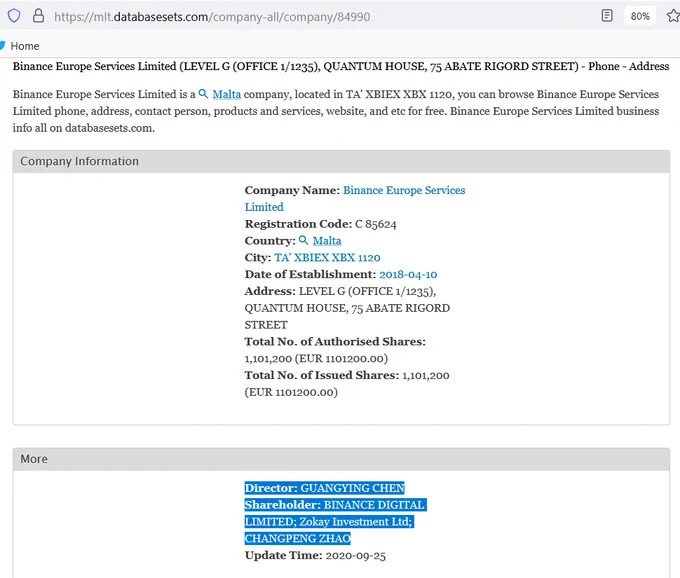Image resolution: width=680 pixels, height=578 pixels.
Task: Click search icon next to Country label
Action: pyautogui.click(x=304, y=240)
